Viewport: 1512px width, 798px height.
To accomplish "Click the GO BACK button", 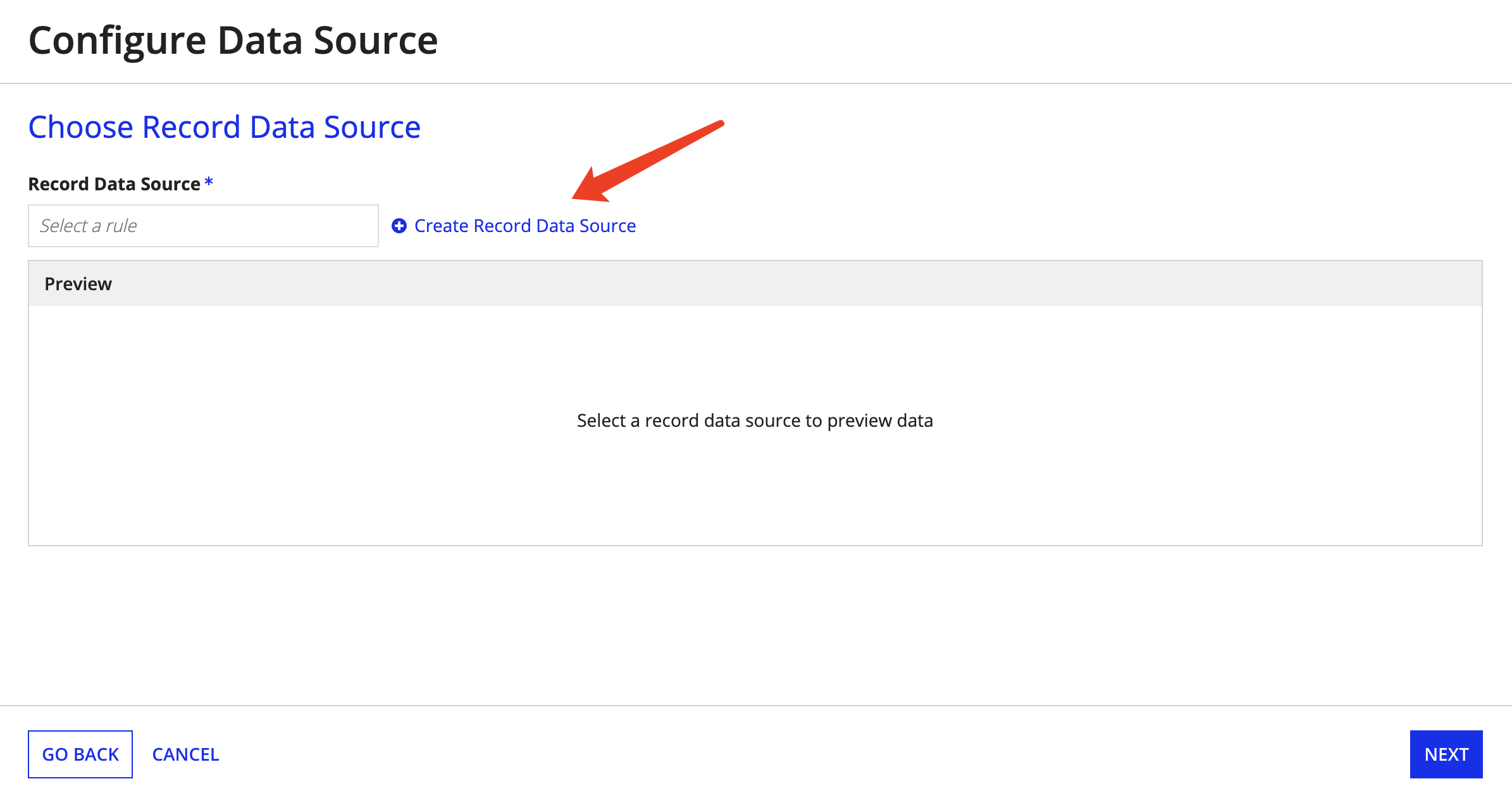I will coord(80,754).
